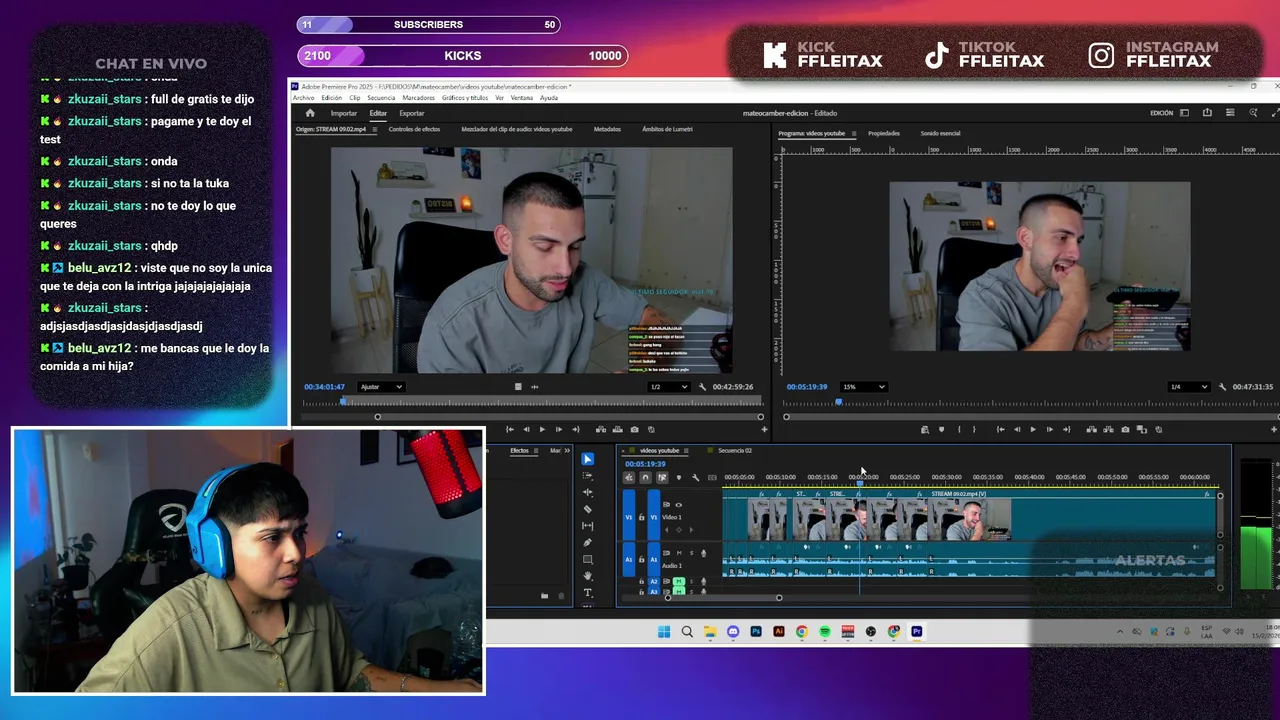The width and height of the screenshot is (1280, 720).
Task: Click the Editar workspace button
Action: click(x=378, y=113)
